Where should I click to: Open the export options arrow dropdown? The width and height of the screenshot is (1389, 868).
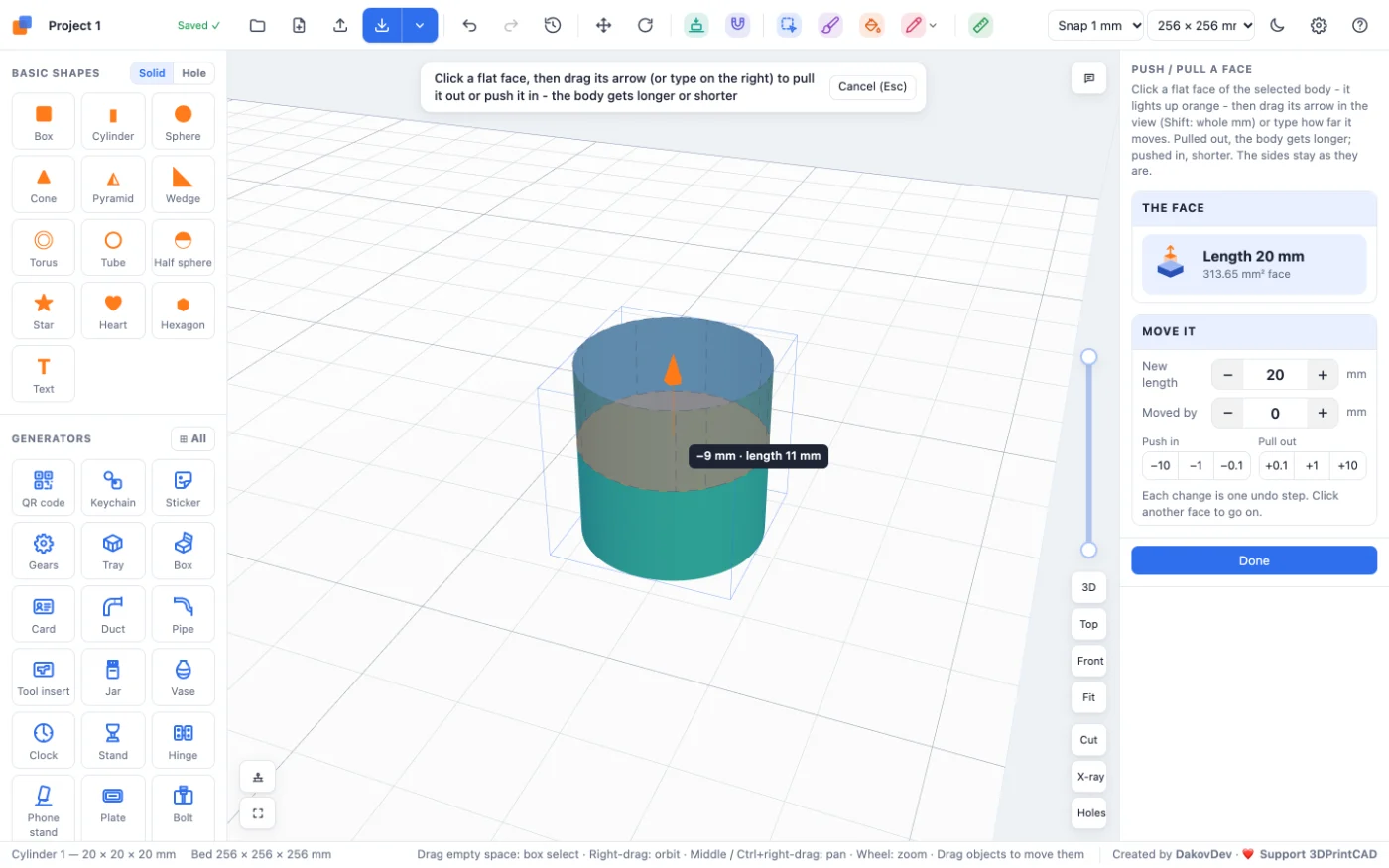[x=420, y=25]
